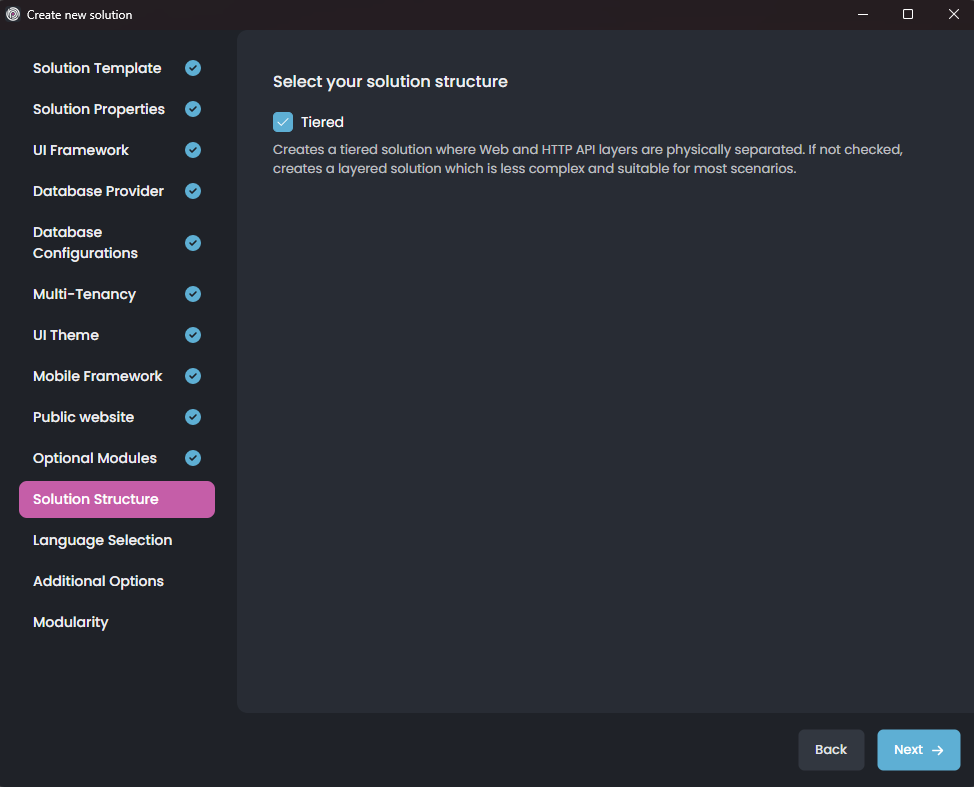
Task: Jump to the Additional Options step
Action: (x=98, y=581)
